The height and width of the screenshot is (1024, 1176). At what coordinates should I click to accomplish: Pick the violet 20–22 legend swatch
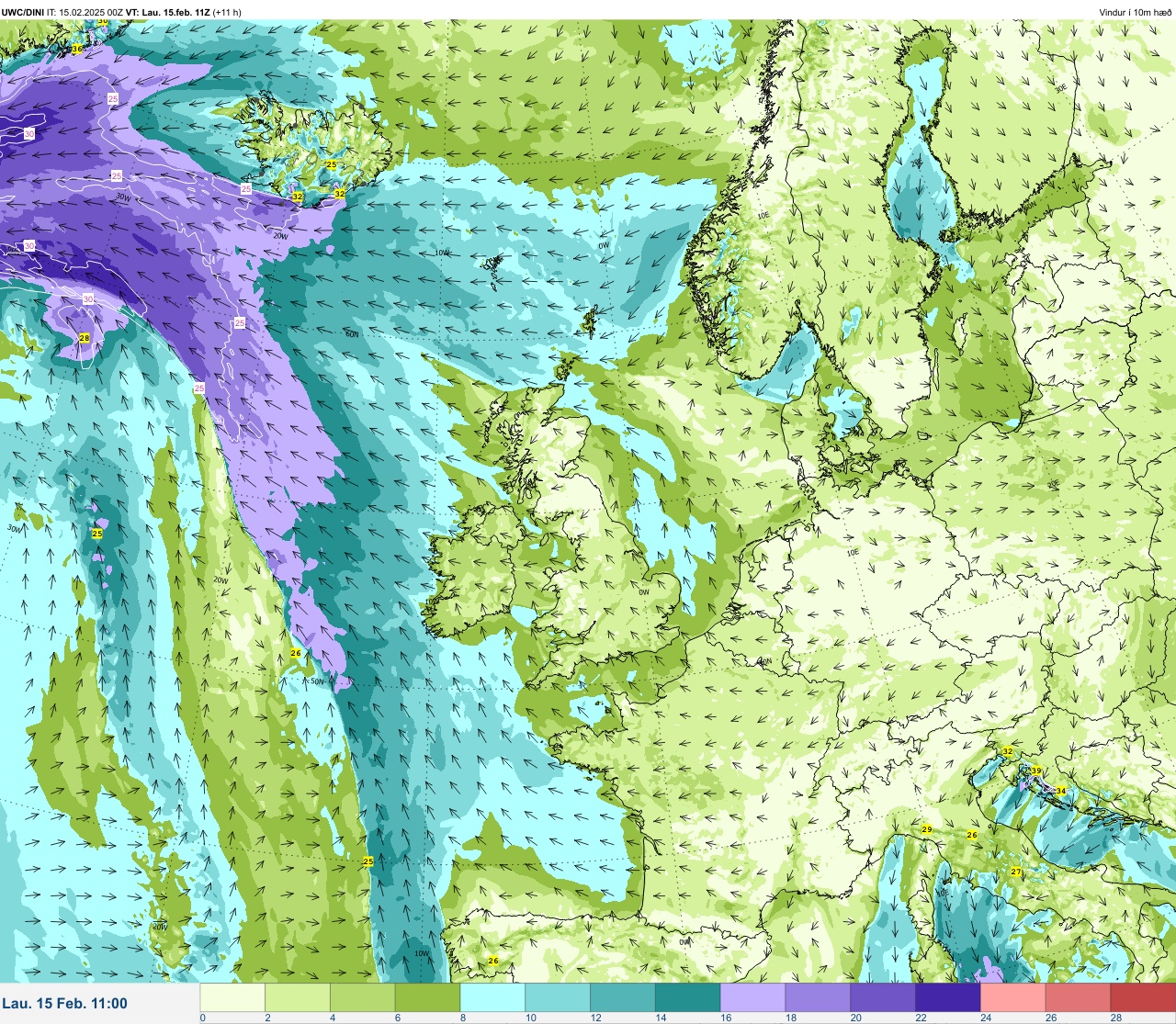883,997
